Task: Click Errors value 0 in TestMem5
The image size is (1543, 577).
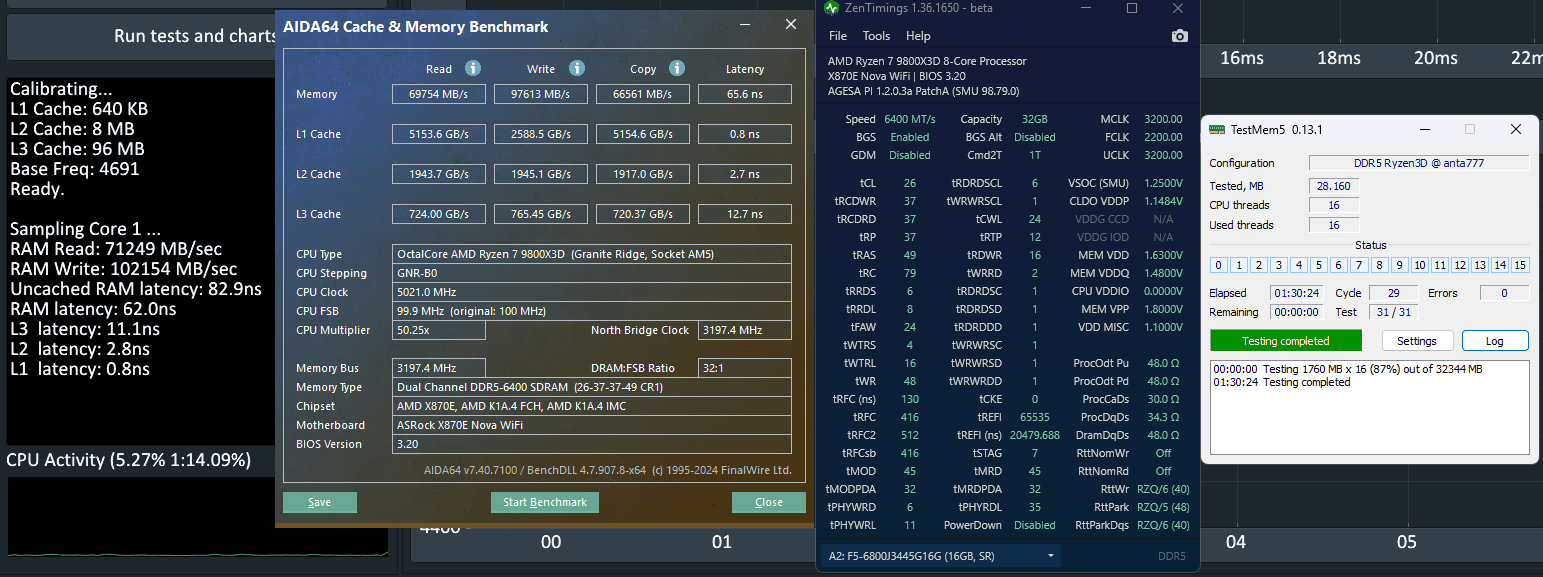Action: click(1504, 293)
